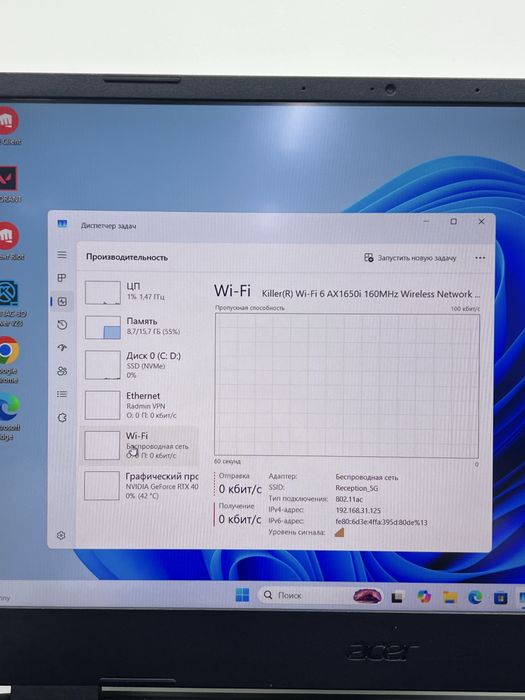
Task: Open the Services sidebar icon
Action: point(62,417)
